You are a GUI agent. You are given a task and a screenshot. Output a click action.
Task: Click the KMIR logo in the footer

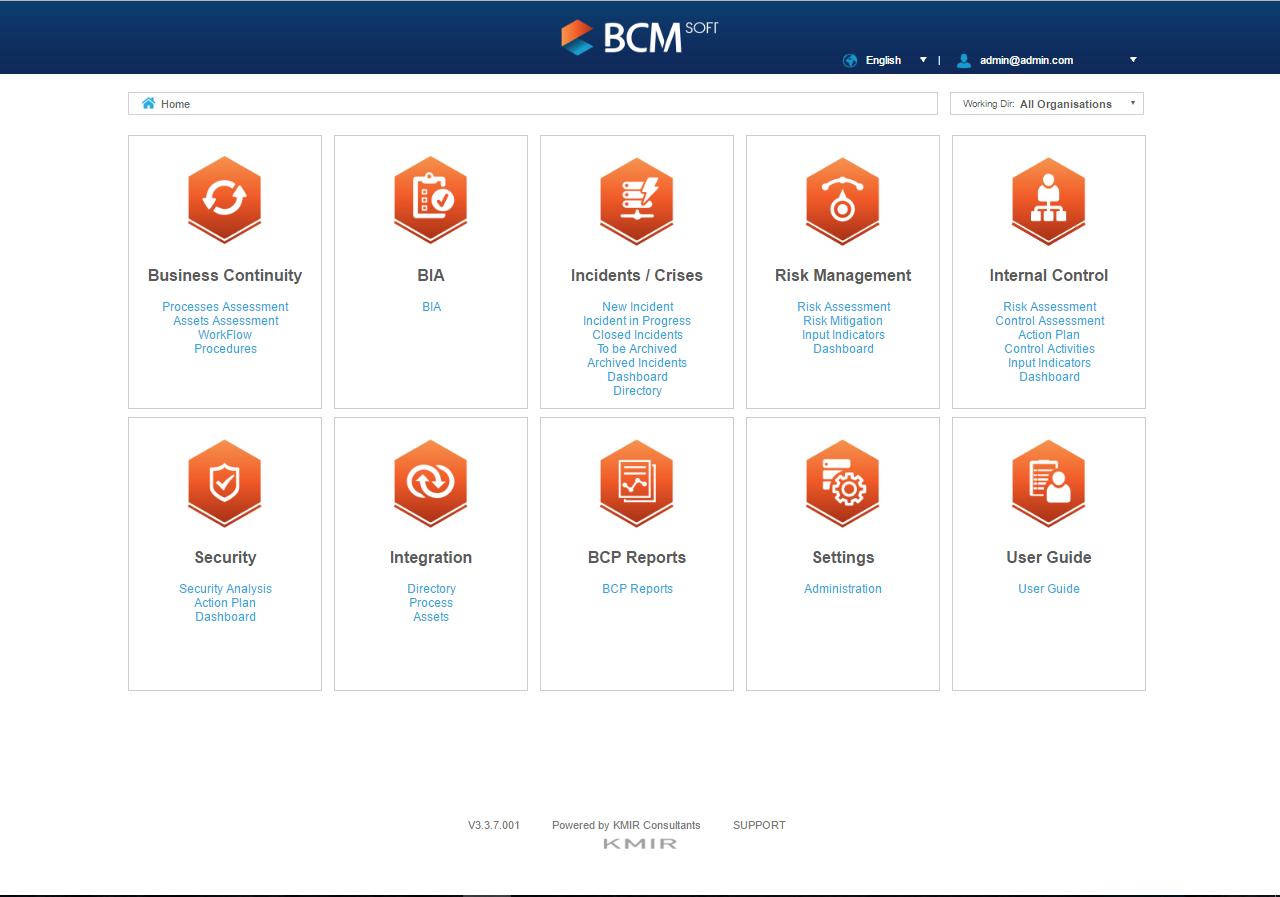coord(637,842)
